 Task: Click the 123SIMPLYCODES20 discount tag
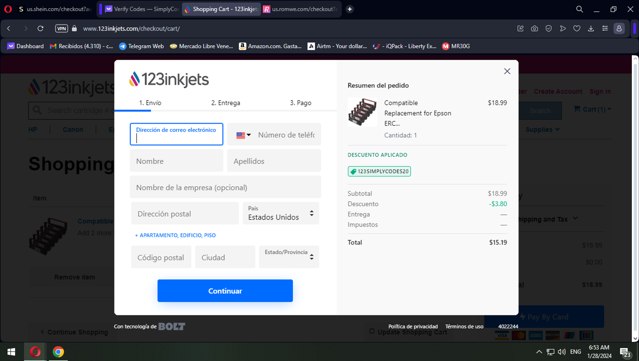click(x=379, y=172)
